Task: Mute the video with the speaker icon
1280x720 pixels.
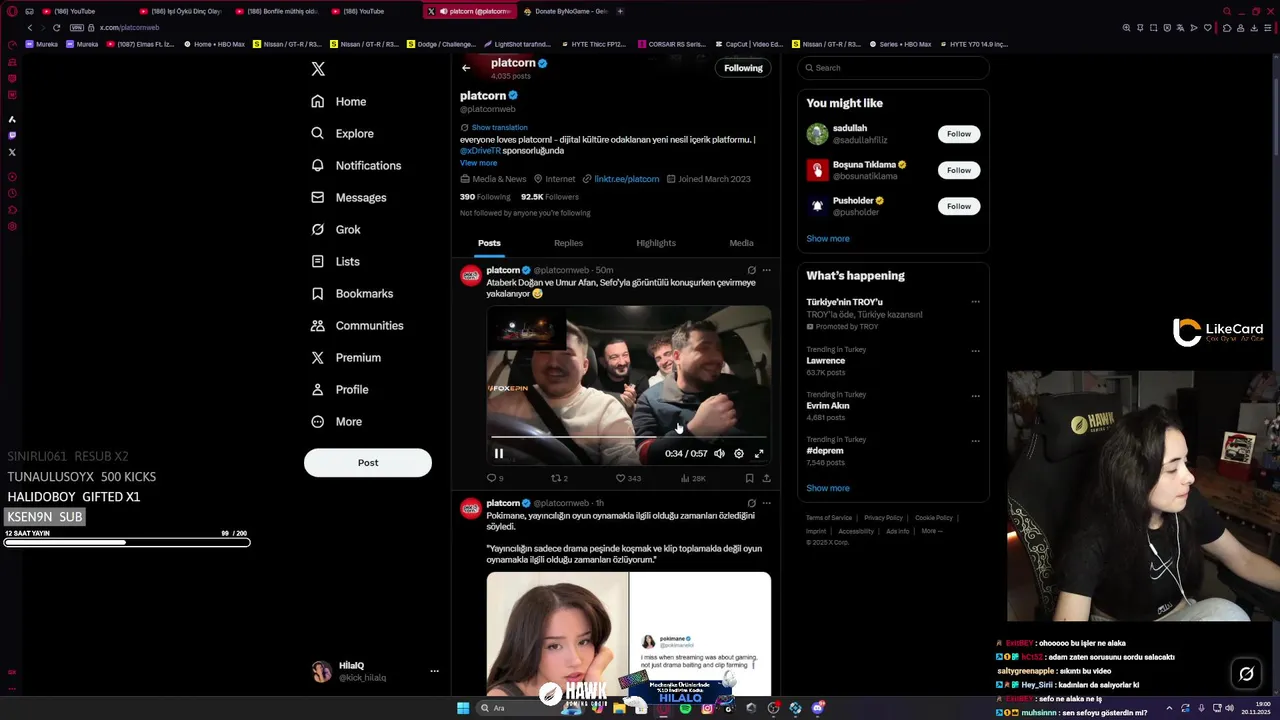Action: [x=719, y=454]
